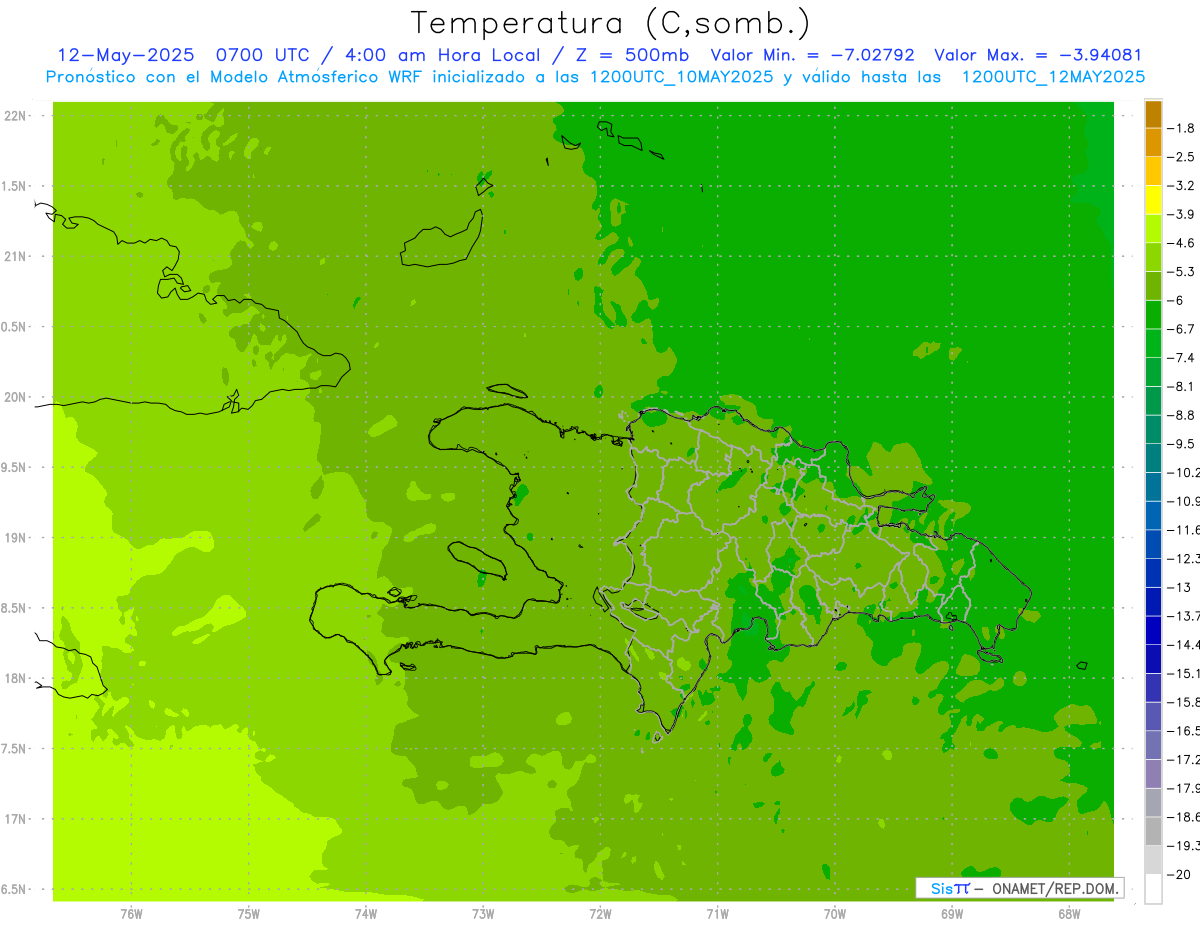Pick the orange swatch between -1.8 and -2.5

pos(1153,142)
